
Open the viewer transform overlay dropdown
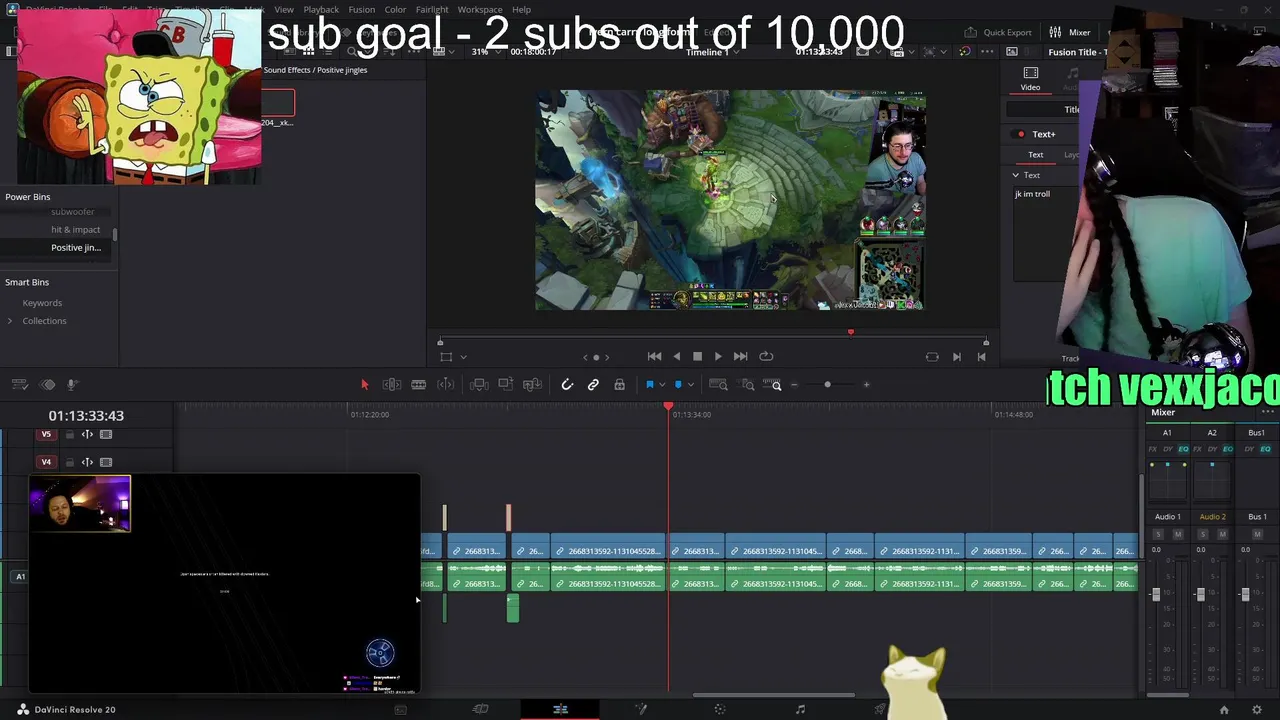(x=463, y=357)
